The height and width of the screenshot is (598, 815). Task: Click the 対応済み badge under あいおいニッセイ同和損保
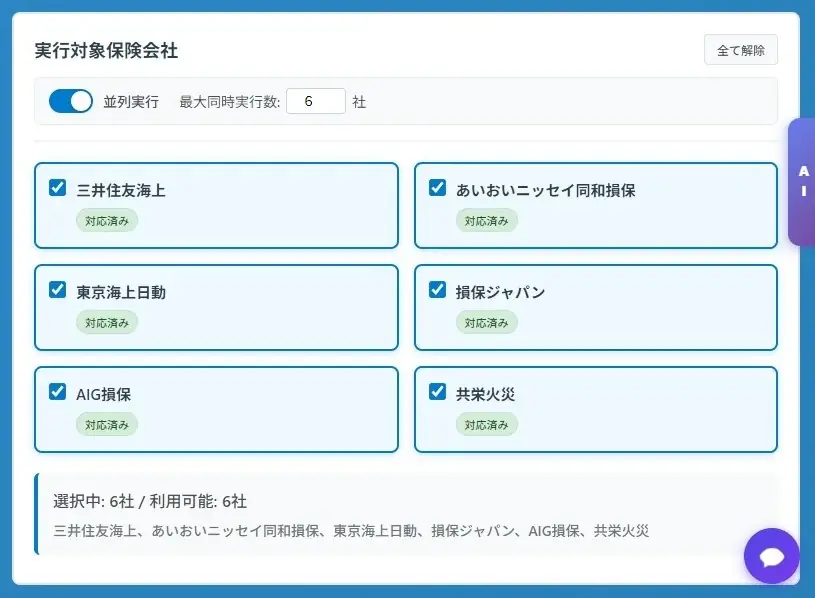487,221
